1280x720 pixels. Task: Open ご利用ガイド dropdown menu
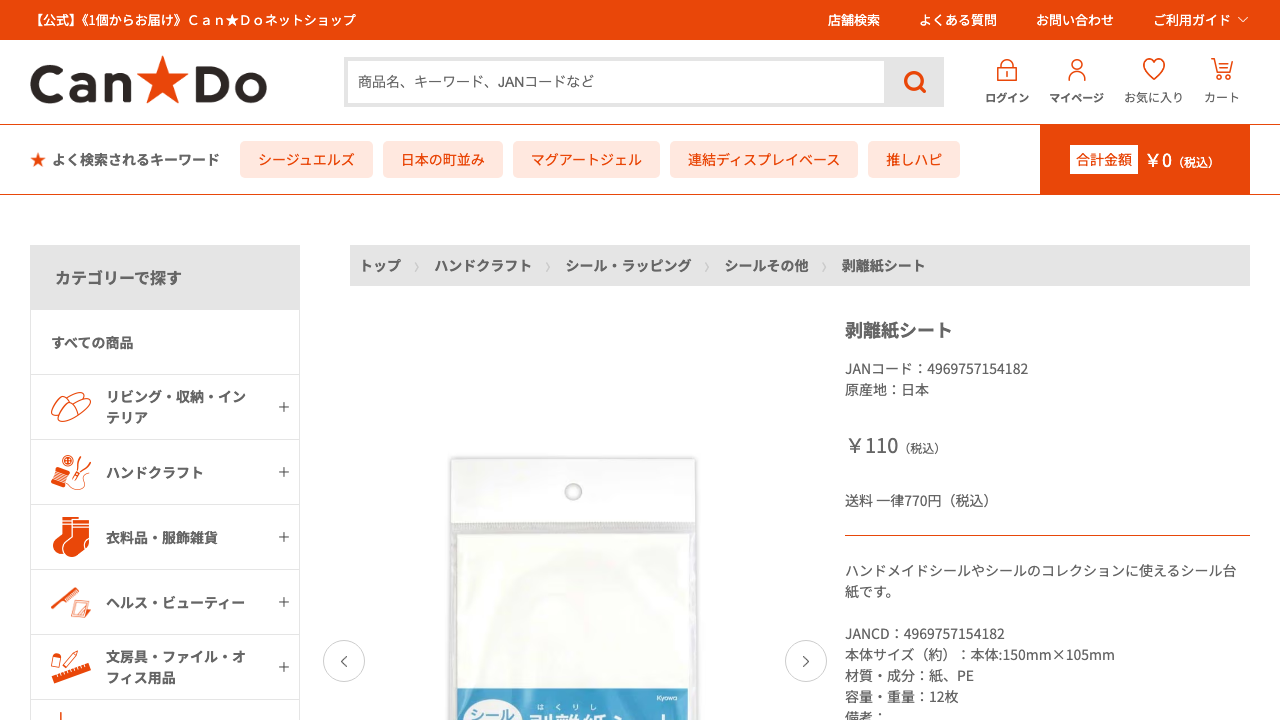1201,20
